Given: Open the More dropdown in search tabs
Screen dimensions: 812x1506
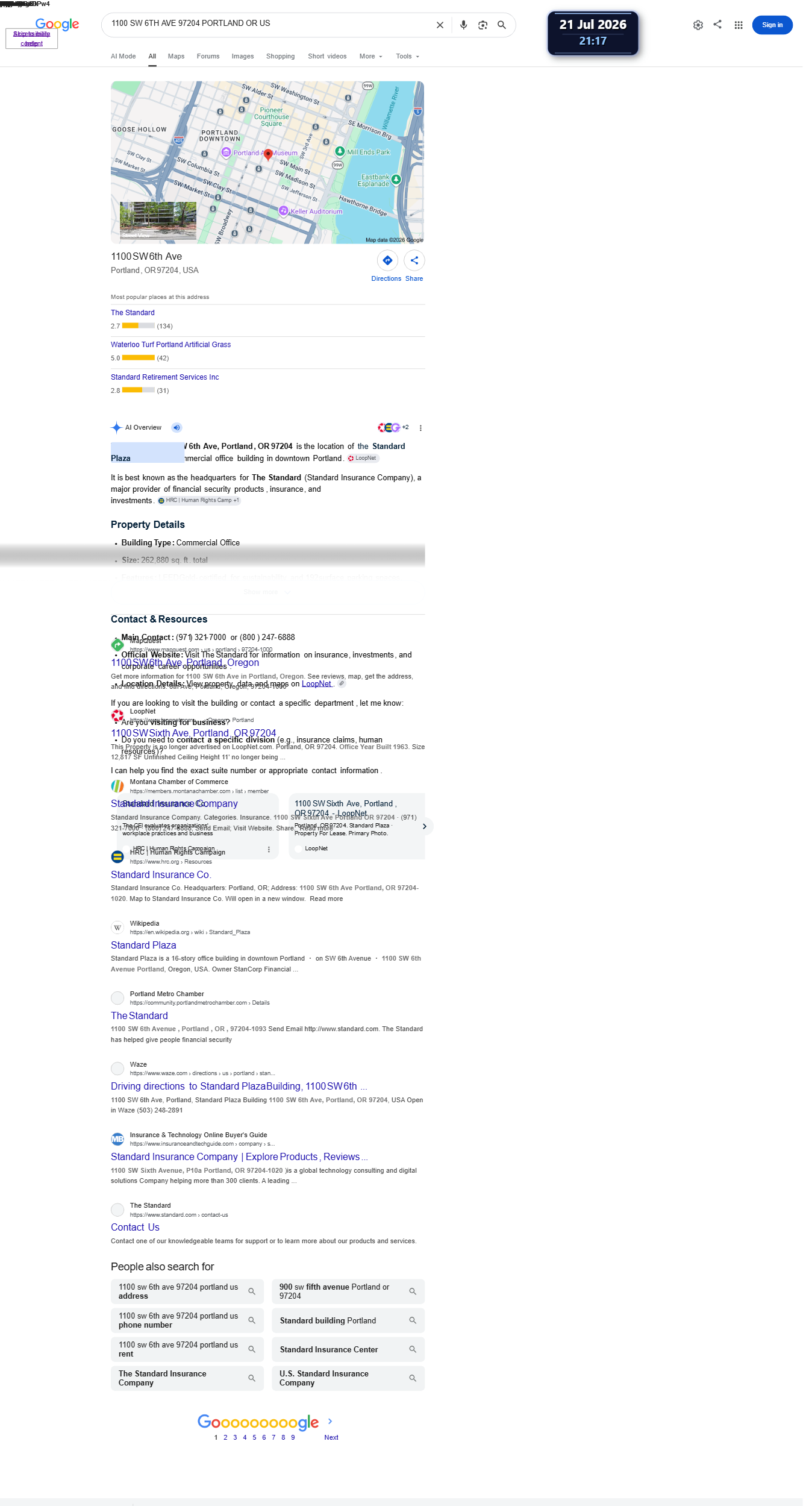Looking at the screenshot, I should click(x=370, y=57).
